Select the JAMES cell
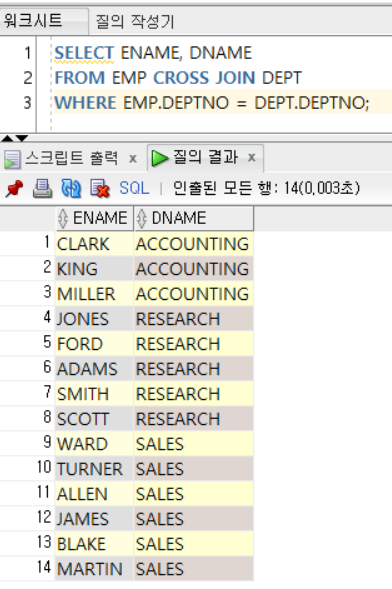The width and height of the screenshot is (392, 589). point(94,518)
